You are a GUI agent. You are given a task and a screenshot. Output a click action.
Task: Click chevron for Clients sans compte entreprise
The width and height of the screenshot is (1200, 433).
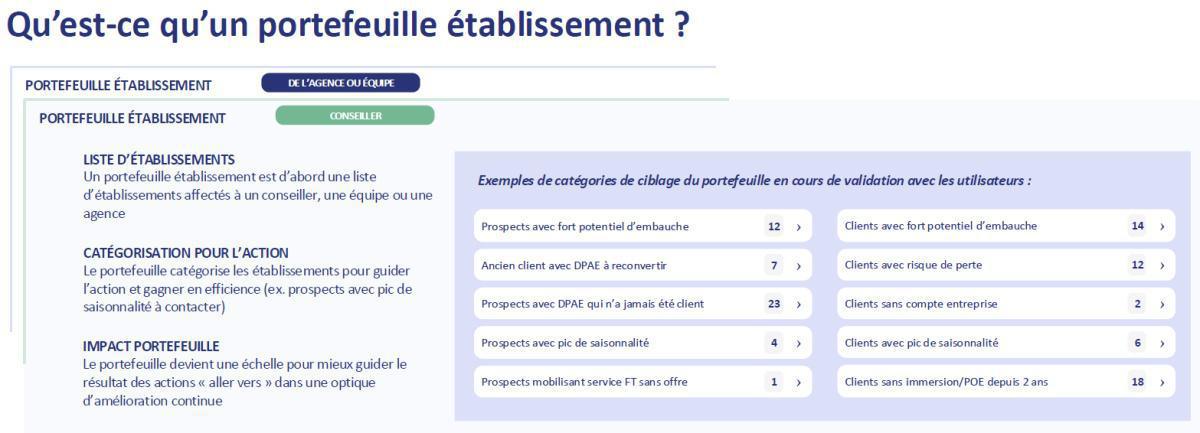1162,304
